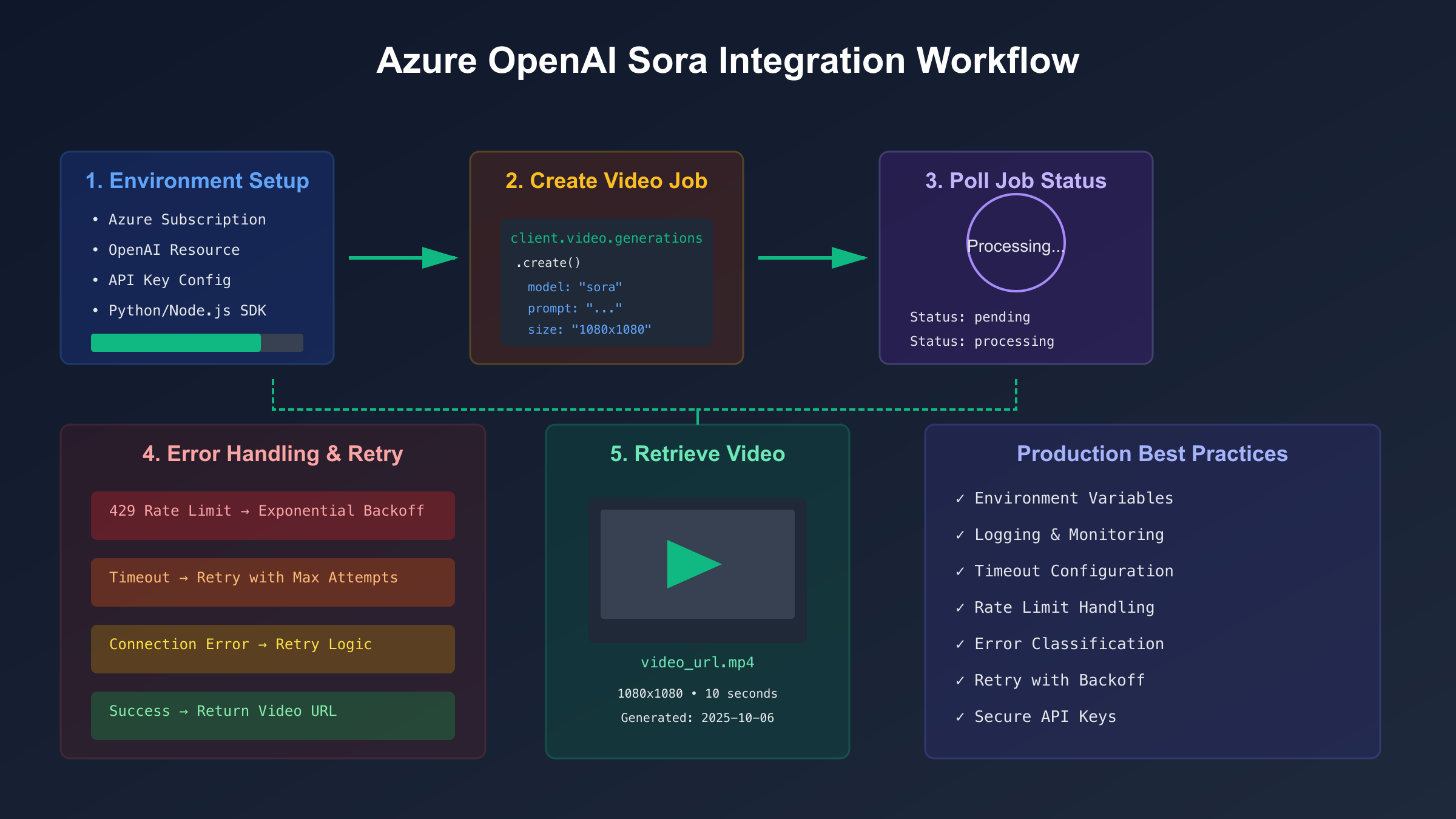Click Timeout Retry with Max Attempts bar

272,582
